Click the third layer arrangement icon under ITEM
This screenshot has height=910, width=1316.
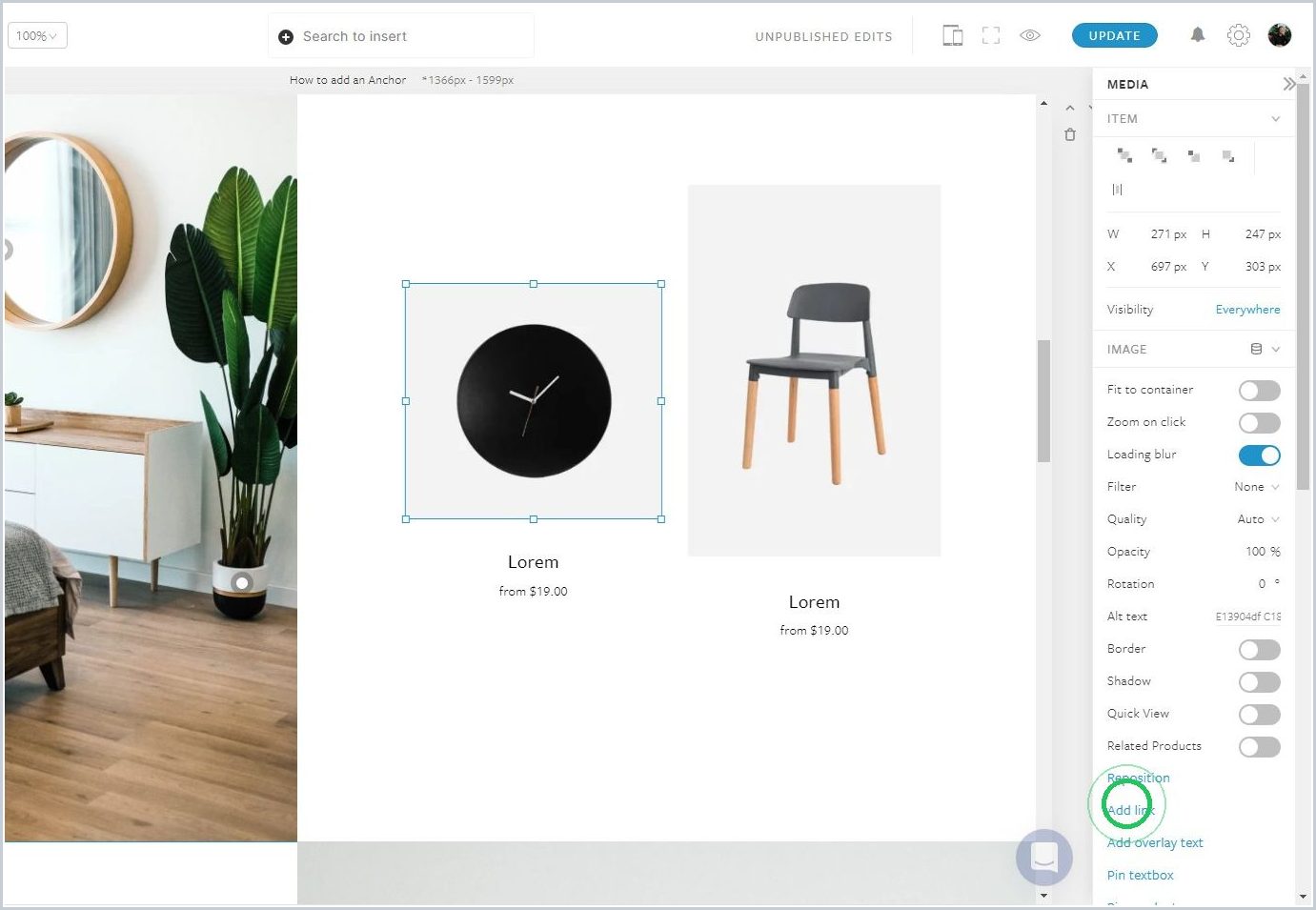1194,155
